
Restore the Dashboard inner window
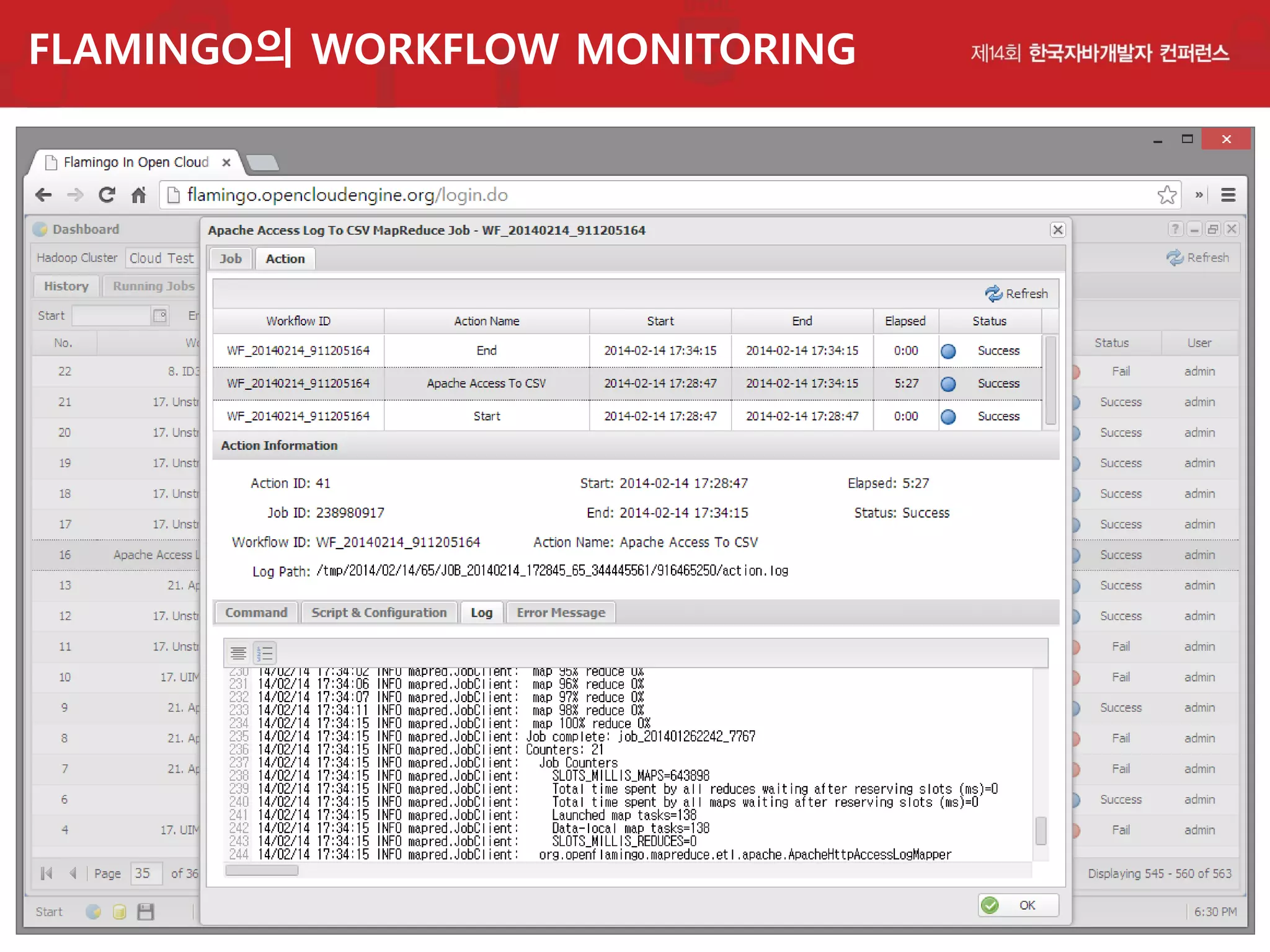(1213, 229)
